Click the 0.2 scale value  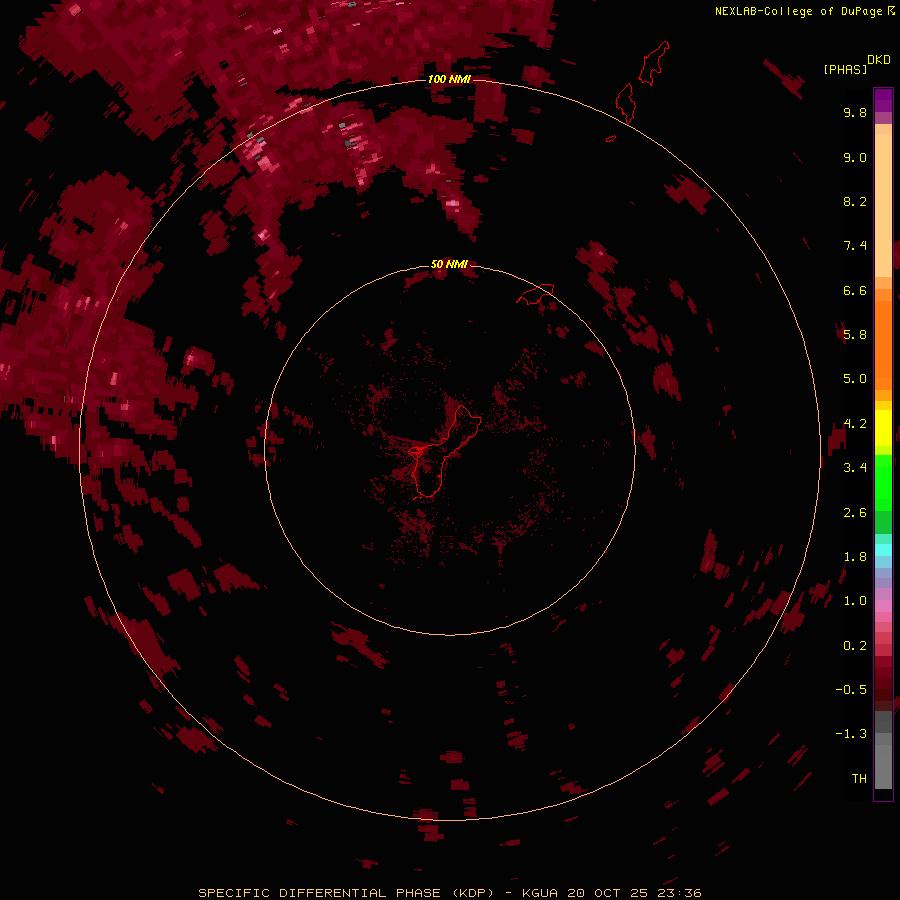(855, 646)
